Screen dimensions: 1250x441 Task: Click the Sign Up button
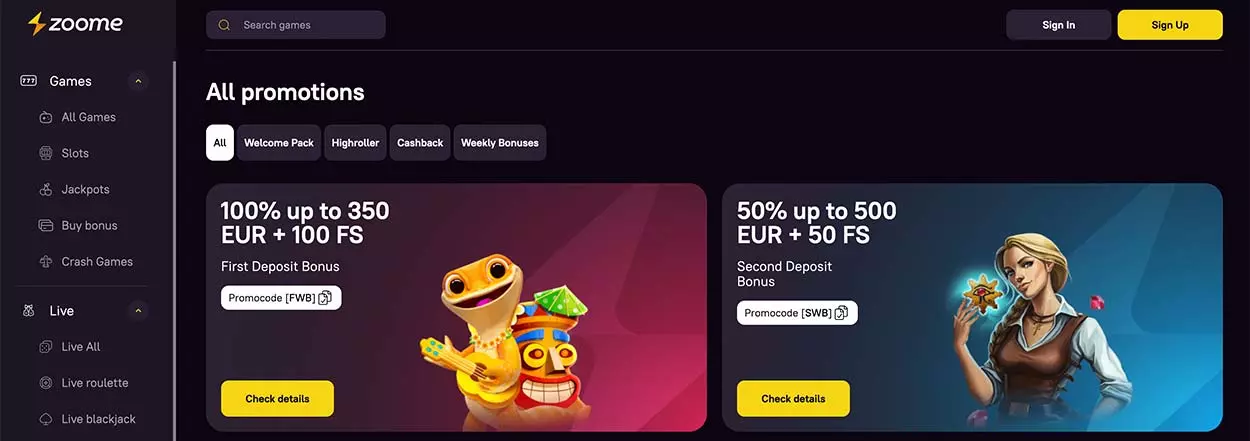pyautogui.click(x=1170, y=25)
